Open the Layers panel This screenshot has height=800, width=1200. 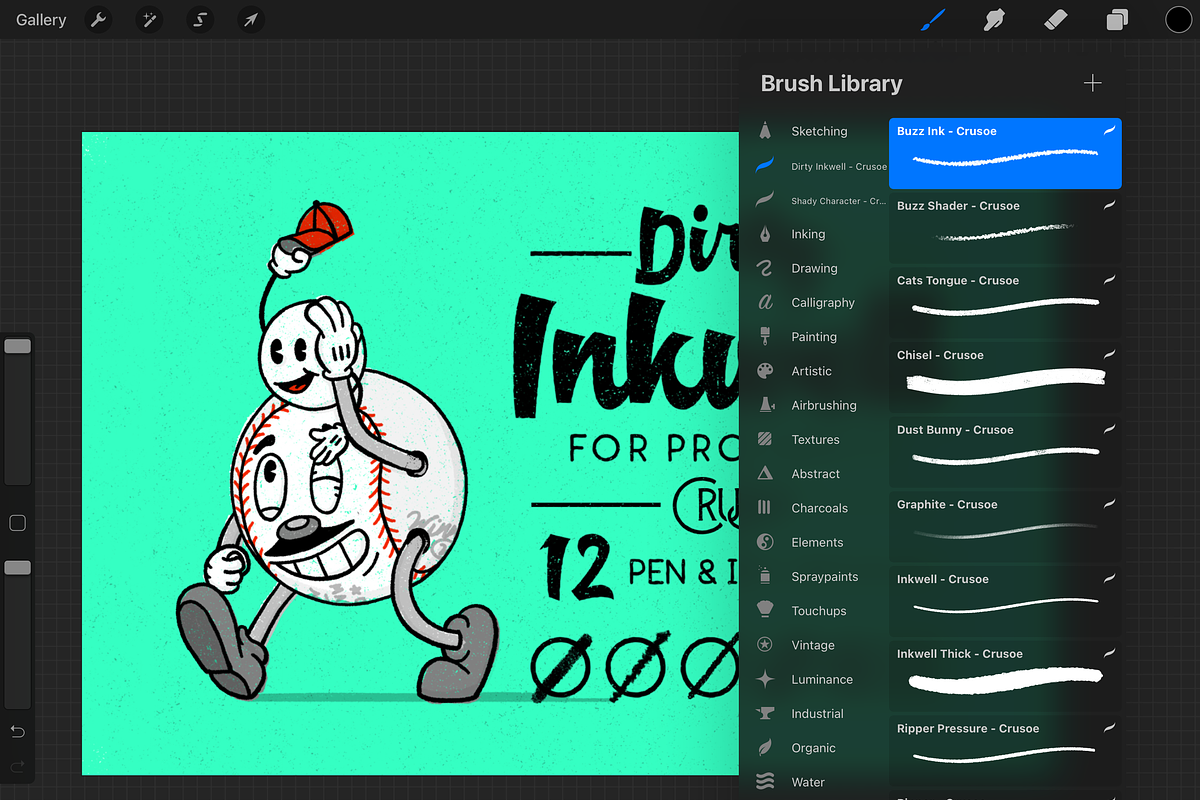(x=1117, y=20)
